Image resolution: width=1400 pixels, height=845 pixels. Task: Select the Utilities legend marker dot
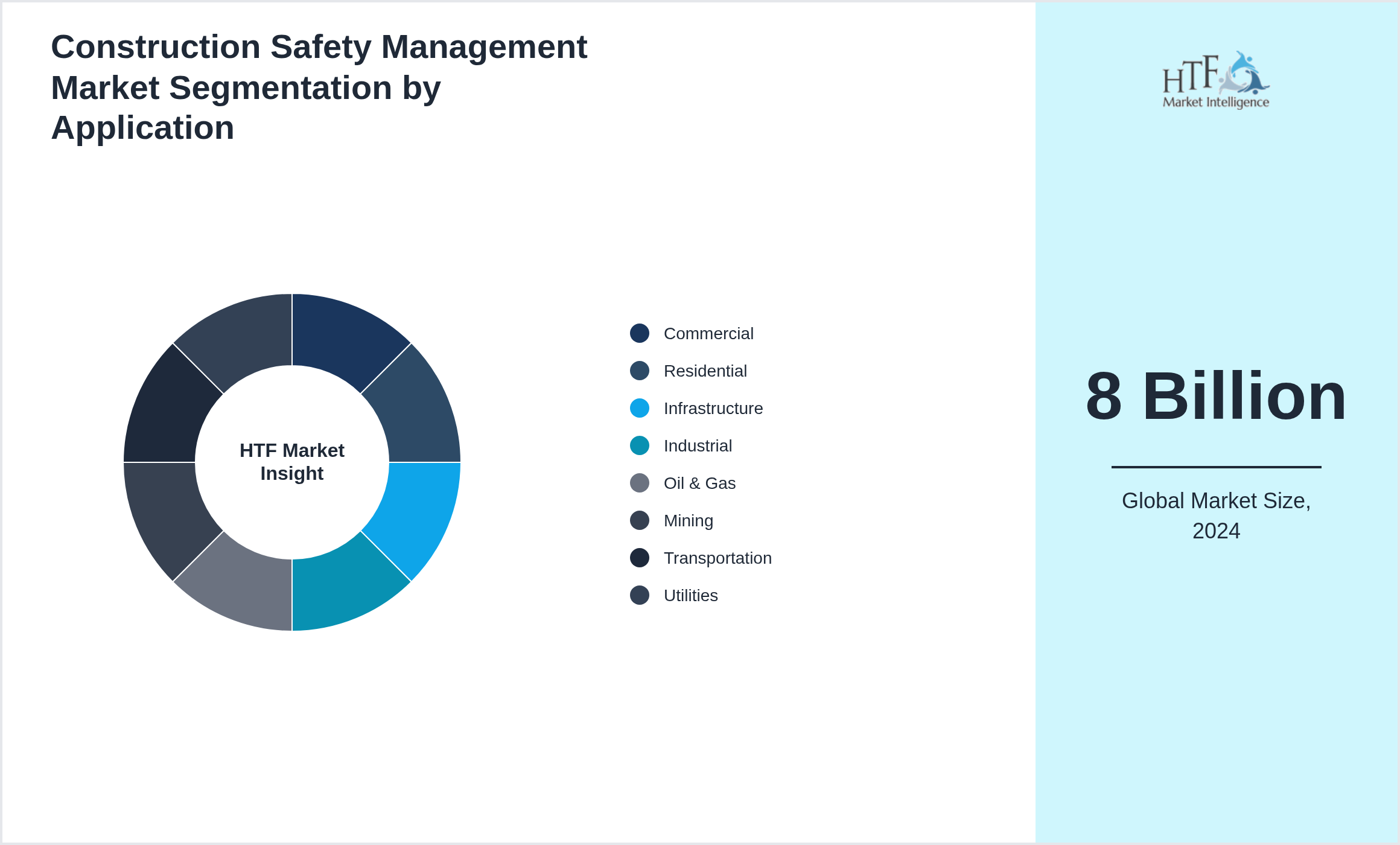[638, 595]
